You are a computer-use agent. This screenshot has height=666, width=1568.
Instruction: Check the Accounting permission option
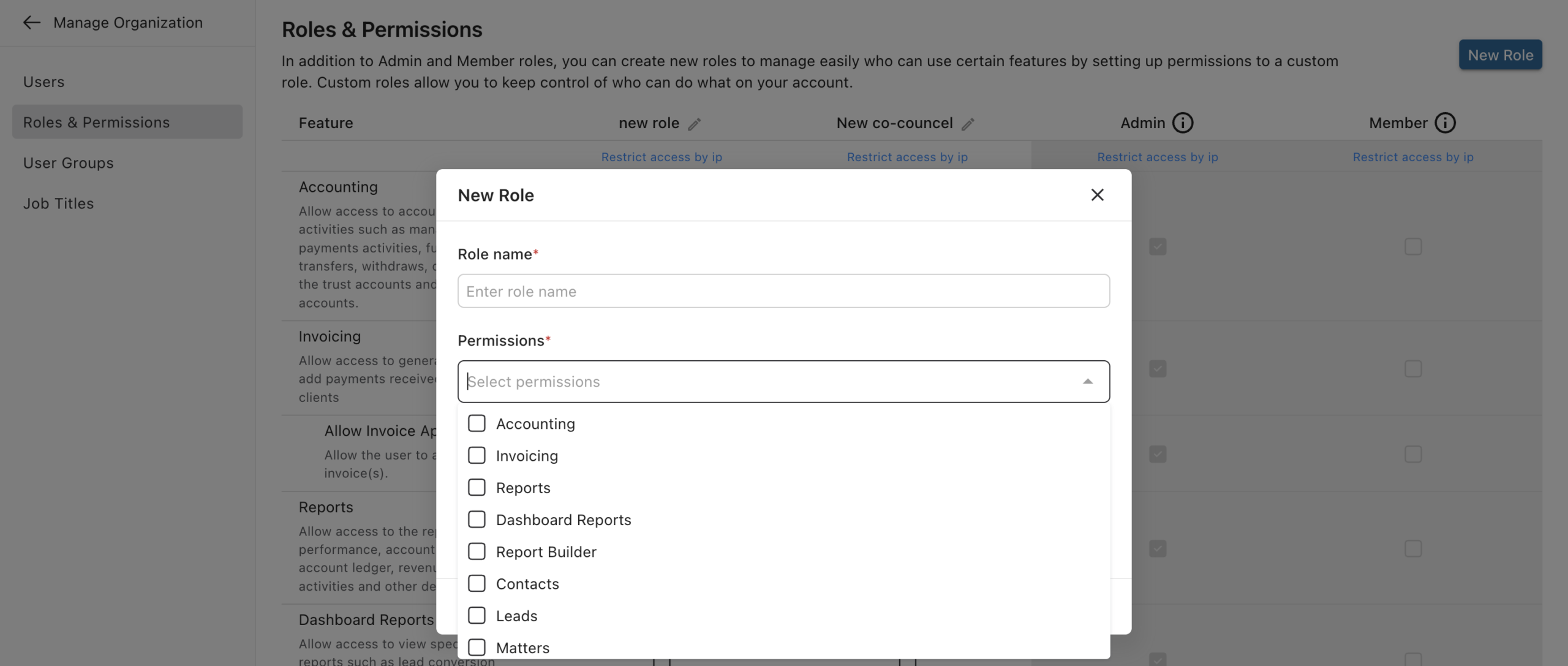click(x=477, y=423)
